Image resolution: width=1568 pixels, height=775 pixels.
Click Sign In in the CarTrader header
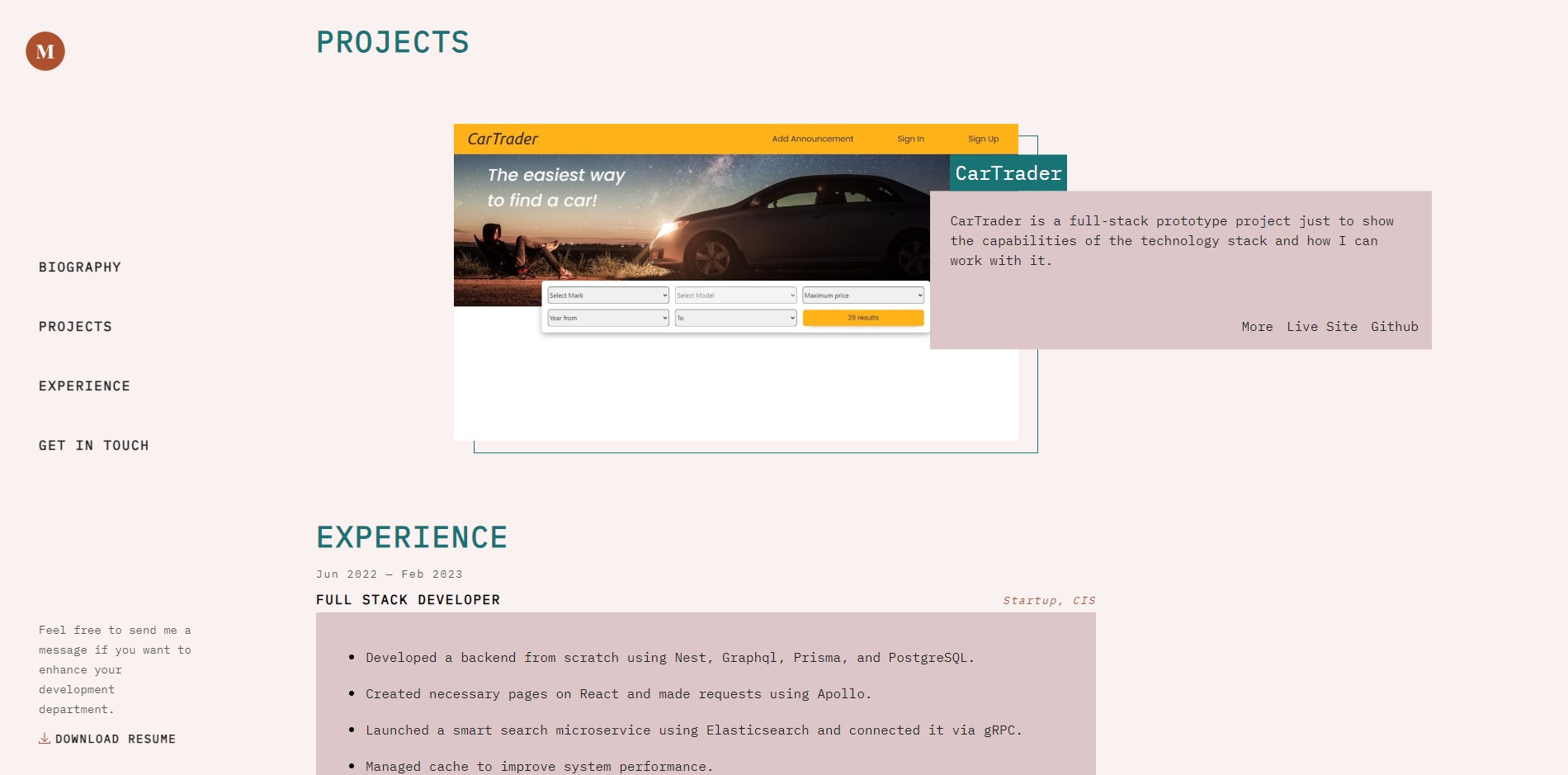click(x=910, y=139)
